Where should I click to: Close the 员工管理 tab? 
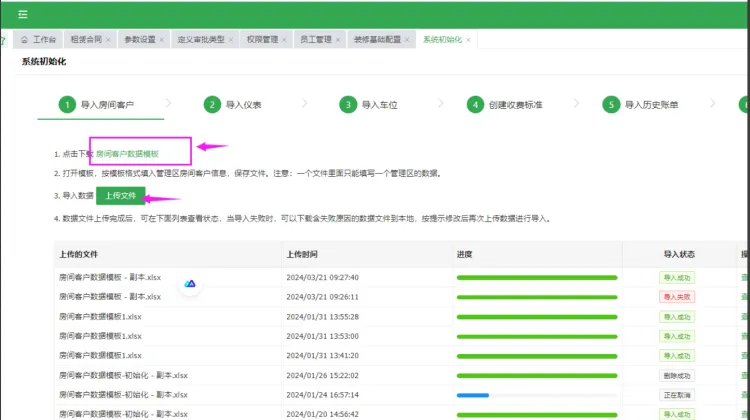coord(338,40)
